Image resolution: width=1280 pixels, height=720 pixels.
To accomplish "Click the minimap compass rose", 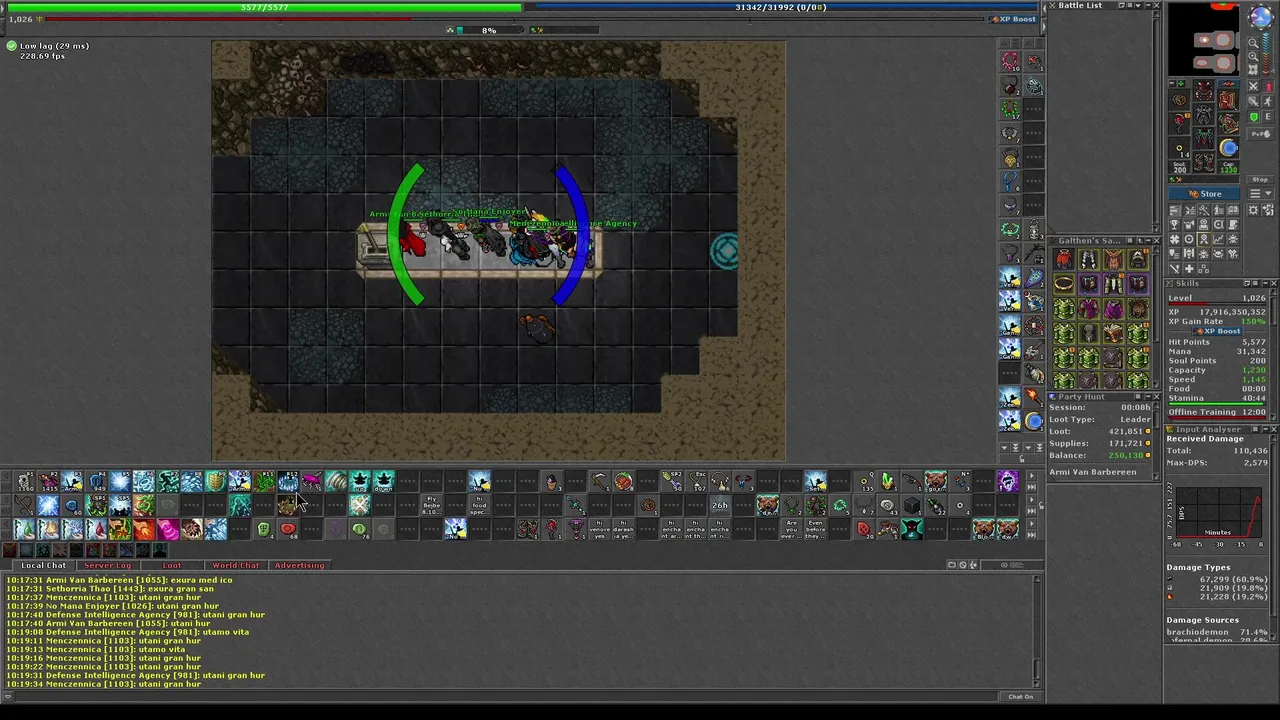I will (1260, 16).
